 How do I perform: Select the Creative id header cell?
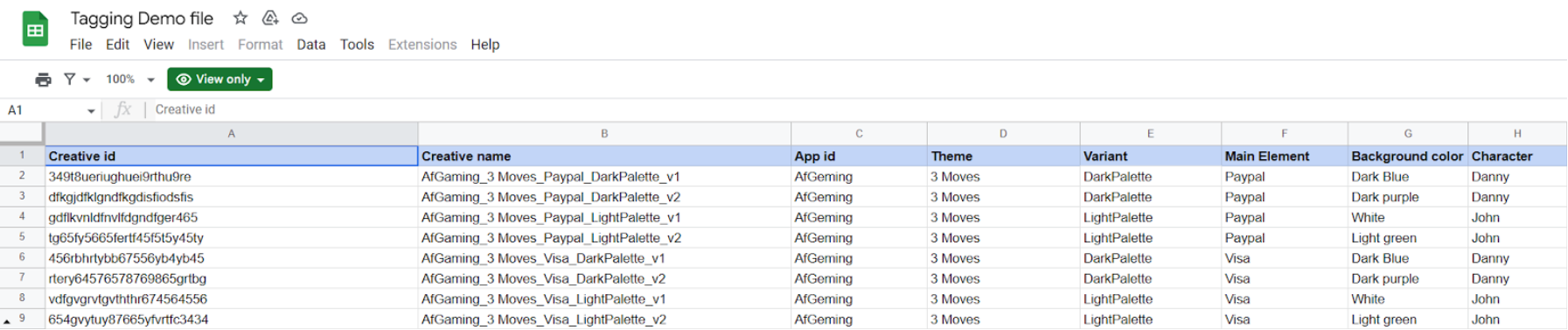[x=231, y=156]
